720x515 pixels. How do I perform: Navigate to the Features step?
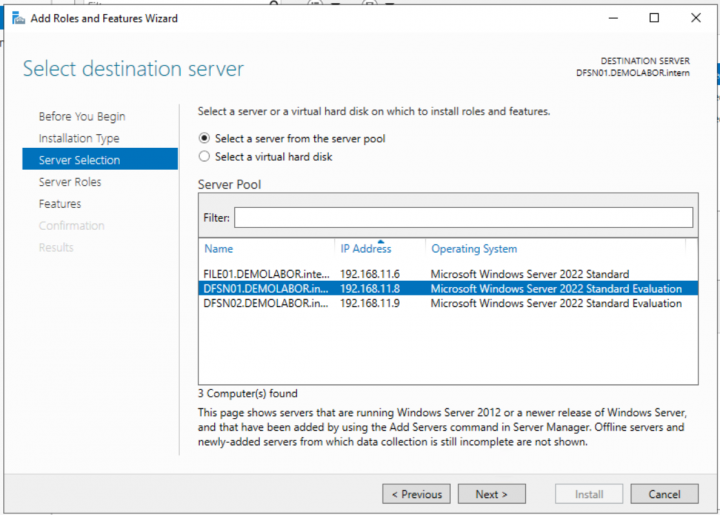pyautogui.click(x=60, y=204)
